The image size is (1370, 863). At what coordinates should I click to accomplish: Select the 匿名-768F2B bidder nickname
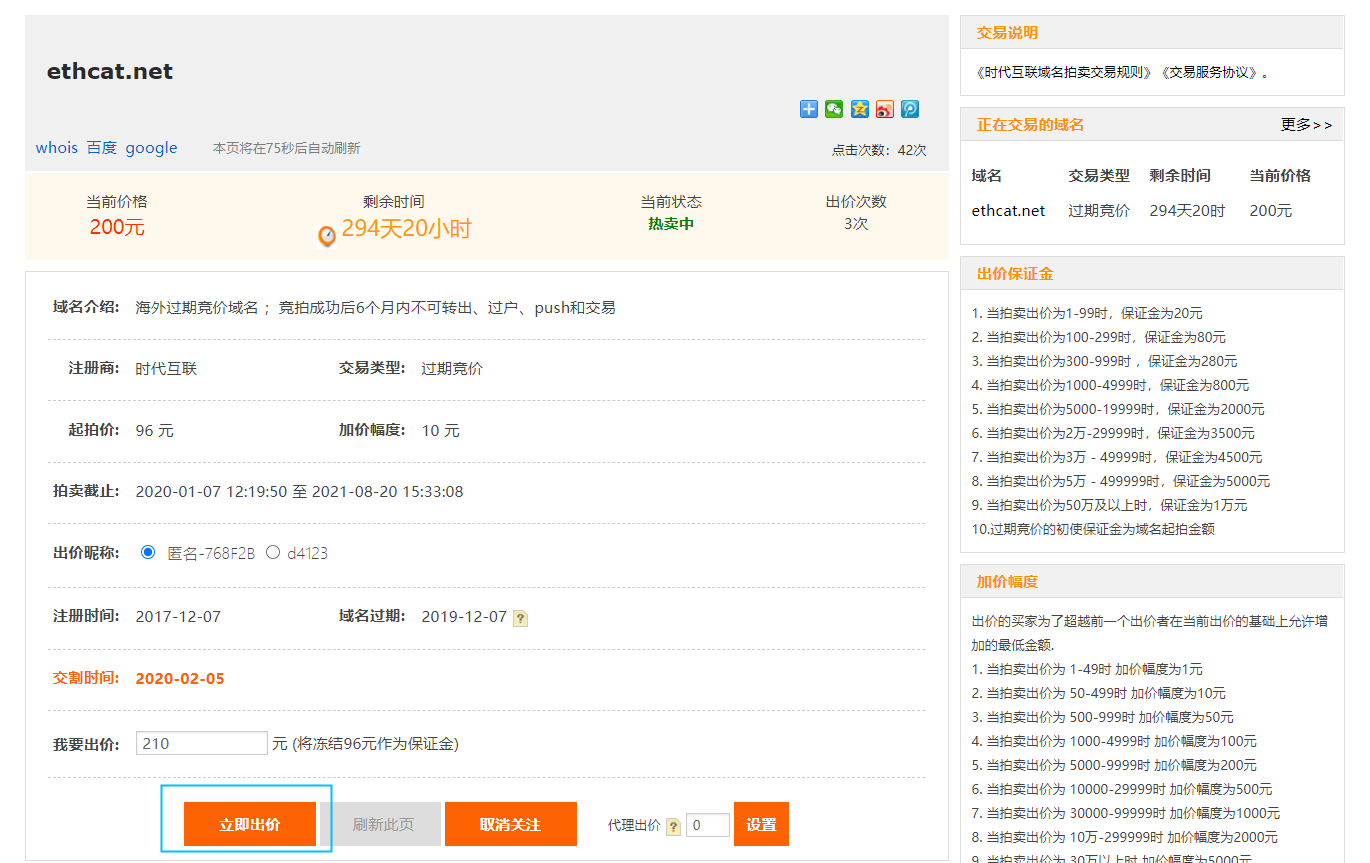[x=148, y=552]
